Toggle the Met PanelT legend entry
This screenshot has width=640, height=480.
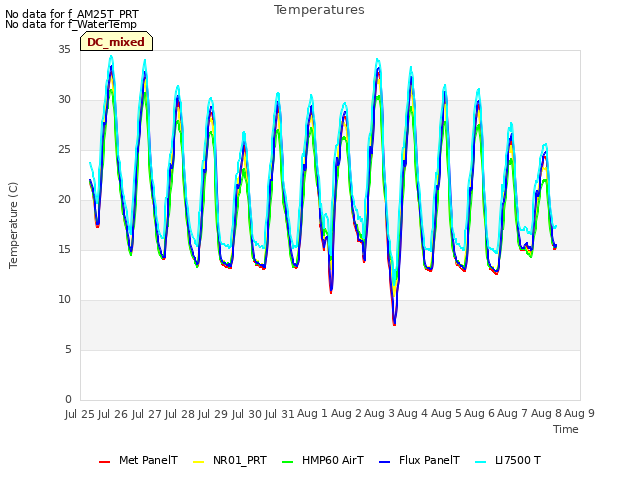(138, 460)
